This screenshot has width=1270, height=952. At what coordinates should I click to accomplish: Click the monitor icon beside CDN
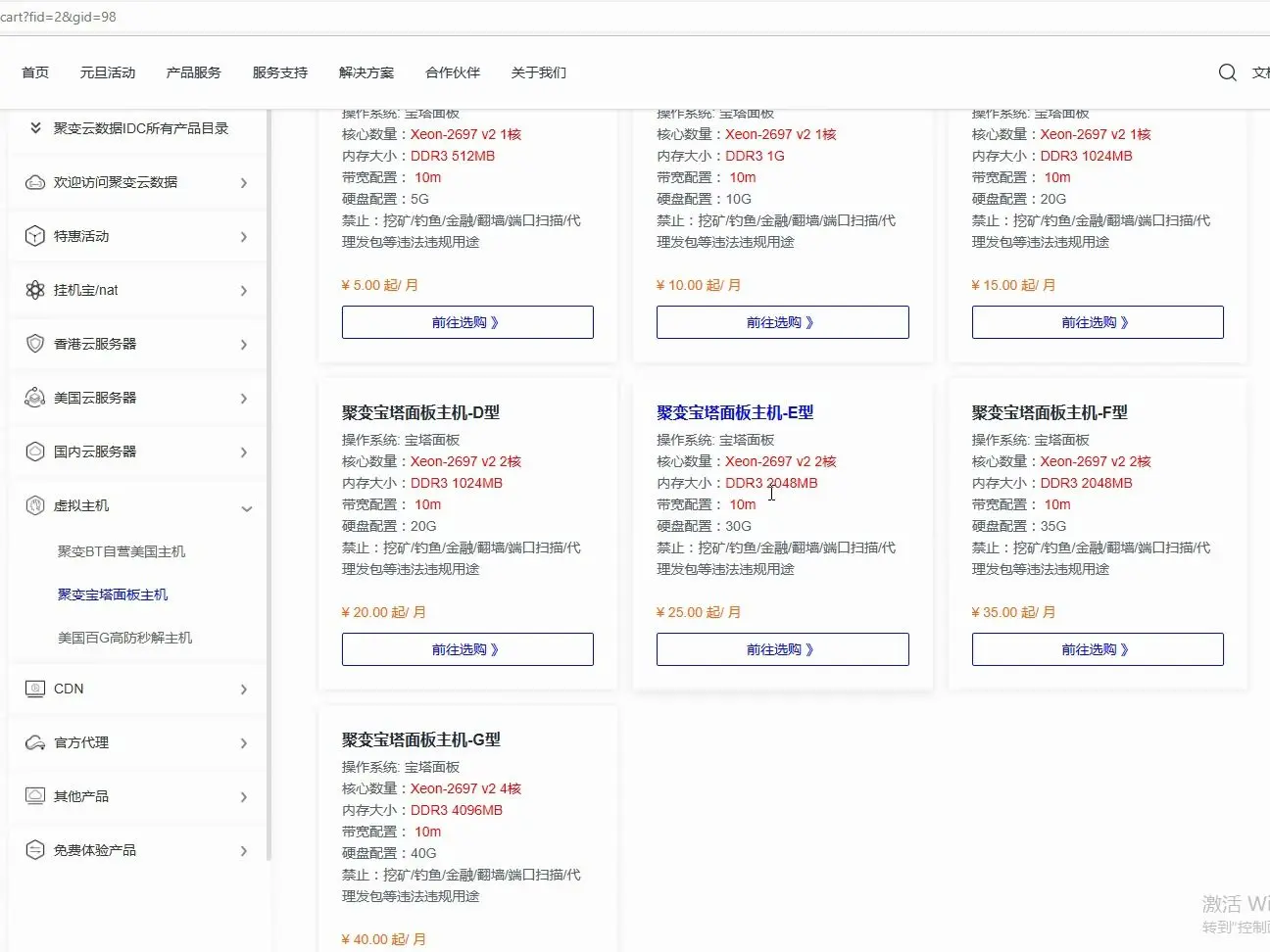[35, 689]
